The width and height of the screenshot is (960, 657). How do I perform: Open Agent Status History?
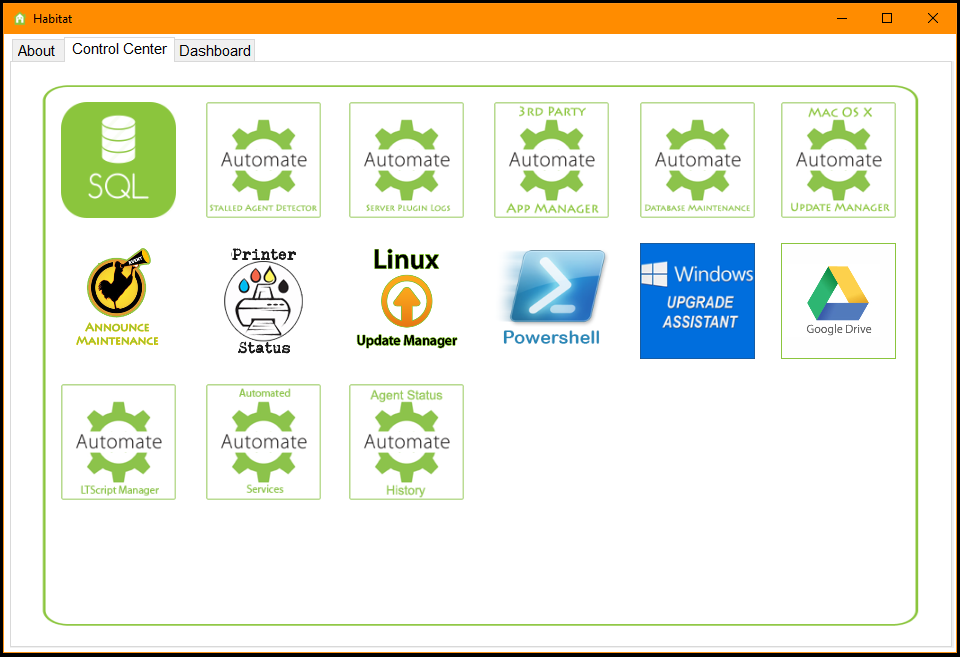click(x=407, y=442)
